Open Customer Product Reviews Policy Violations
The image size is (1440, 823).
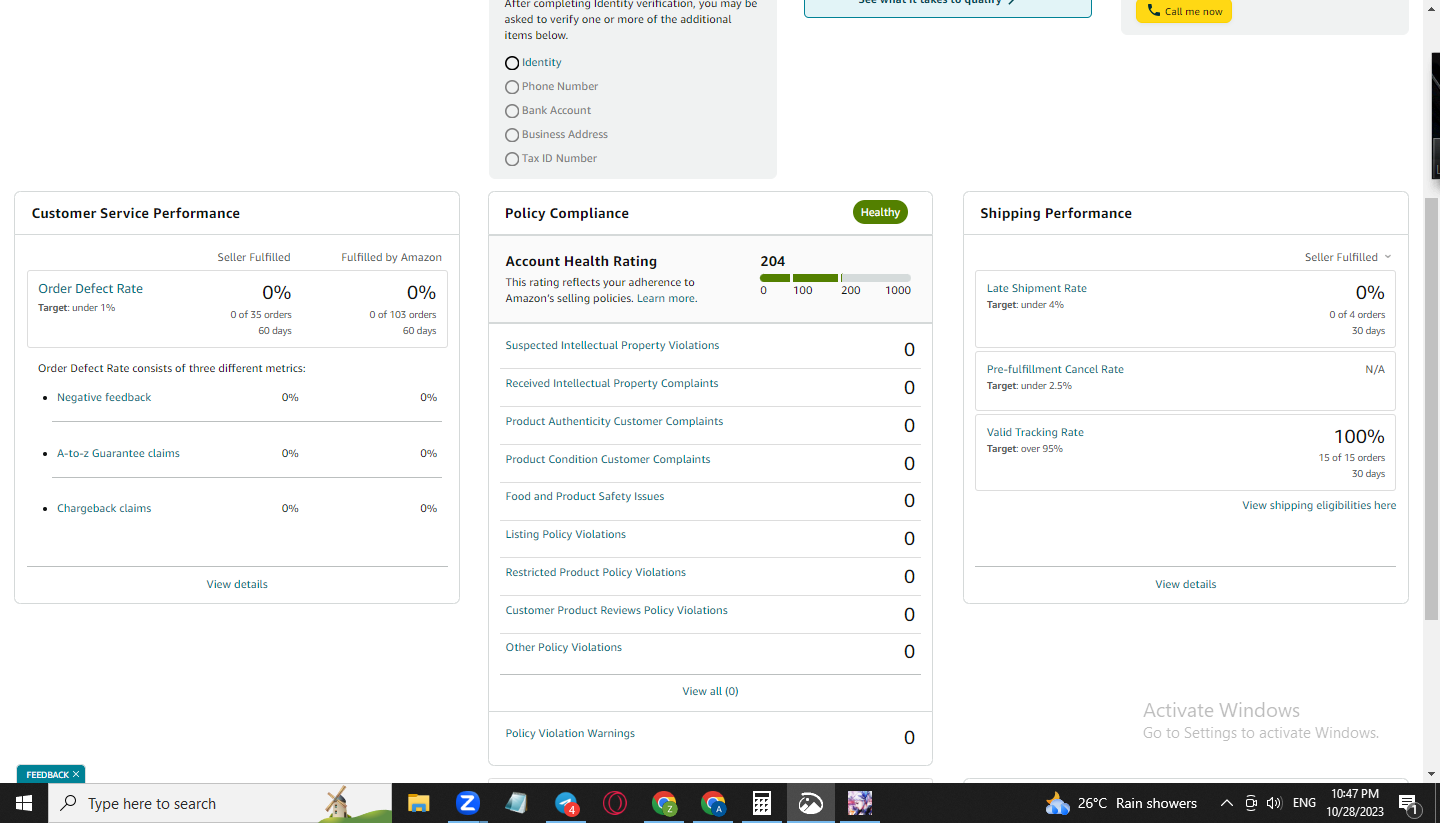tap(617, 610)
